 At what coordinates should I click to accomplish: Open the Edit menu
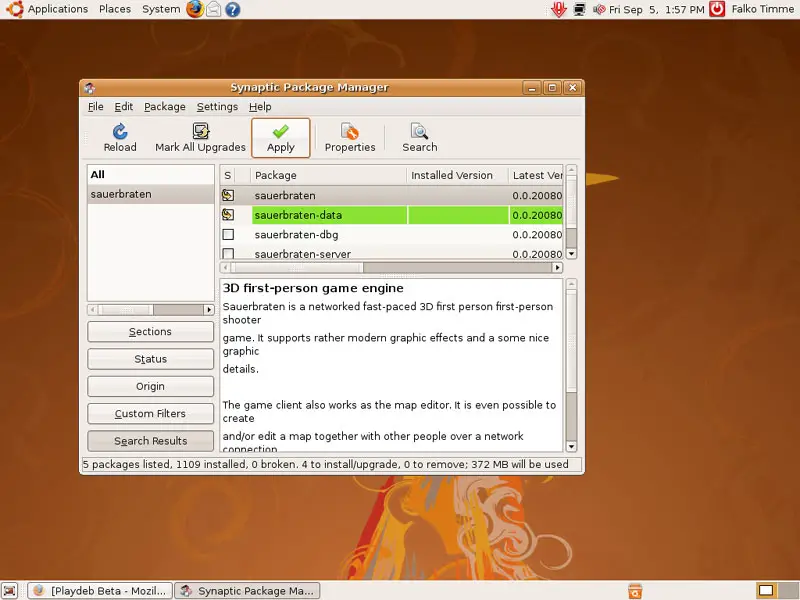(123, 107)
